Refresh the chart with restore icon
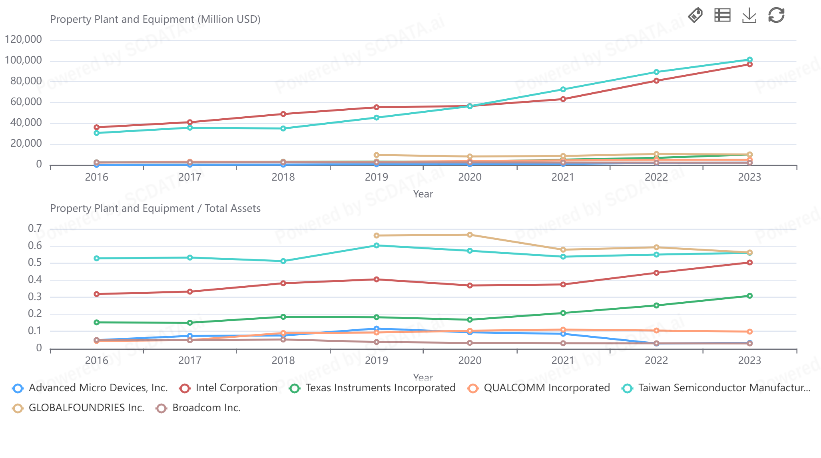This screenshot has height=458, width=821. pos(776,14)
